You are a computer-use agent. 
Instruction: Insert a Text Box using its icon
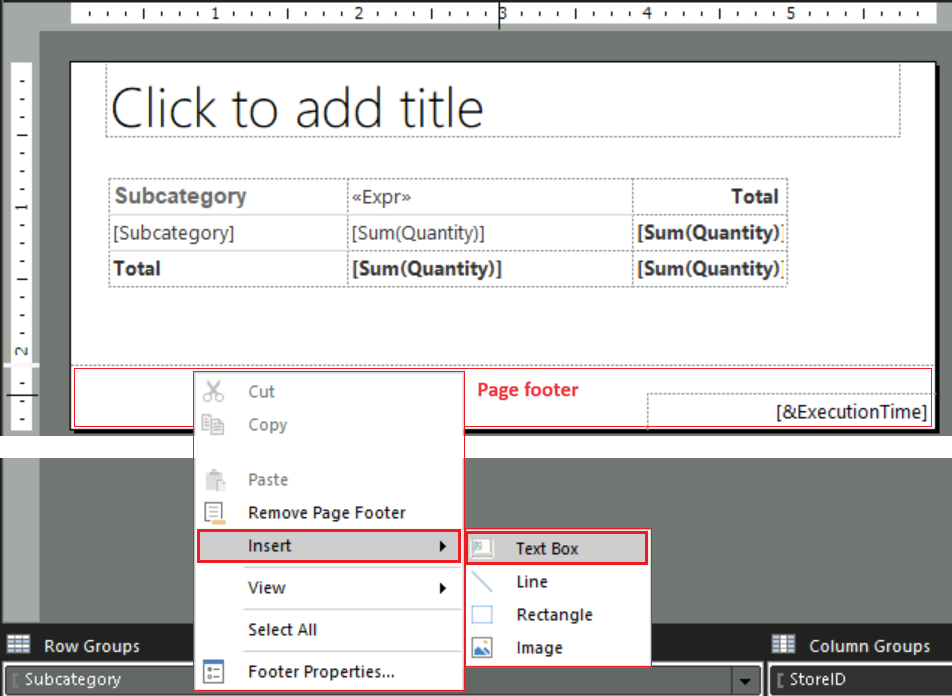click(484, 547)
